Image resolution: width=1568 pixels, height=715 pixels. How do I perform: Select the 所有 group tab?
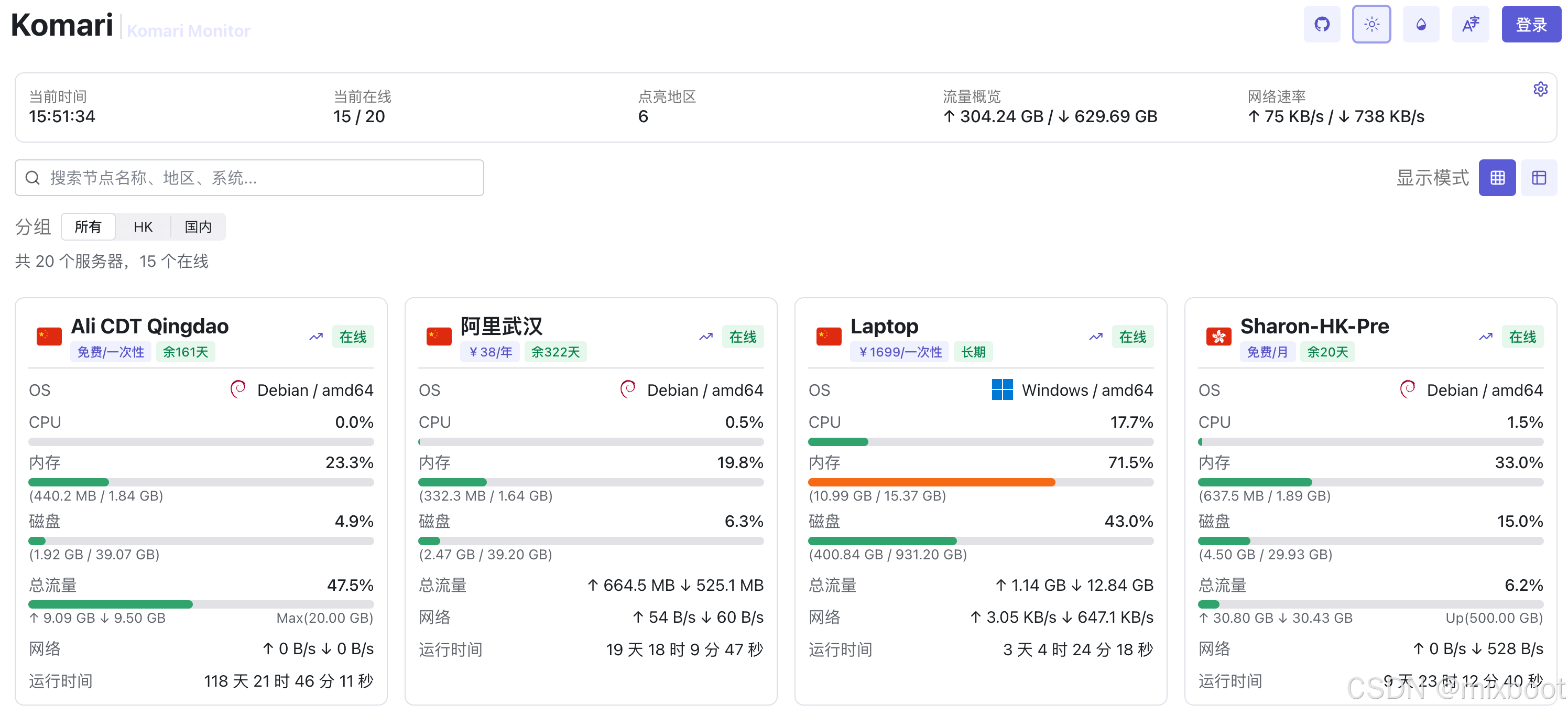[88, 227]
